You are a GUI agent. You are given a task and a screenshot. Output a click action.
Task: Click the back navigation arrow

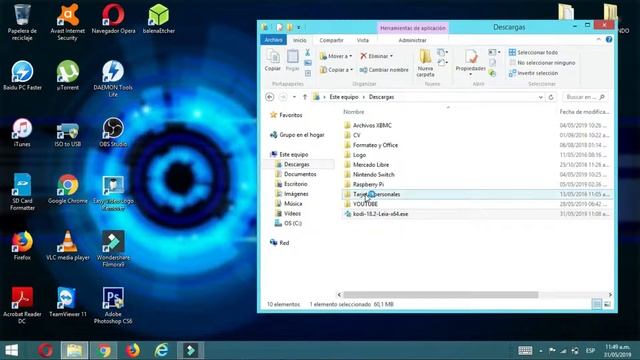[x=269, y=97]
